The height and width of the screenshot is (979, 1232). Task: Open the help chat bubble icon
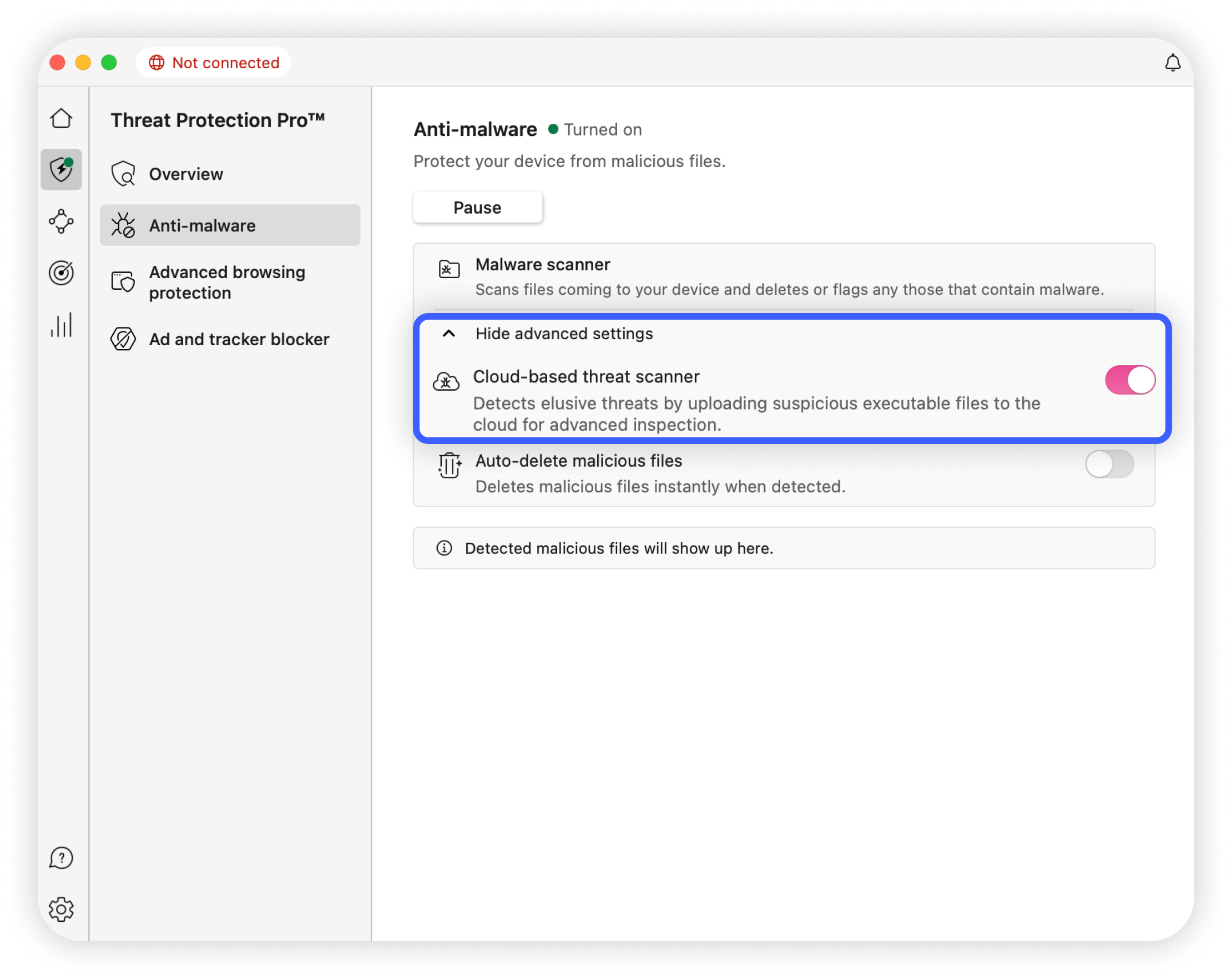pyautogui.click(x=61, y=857)
